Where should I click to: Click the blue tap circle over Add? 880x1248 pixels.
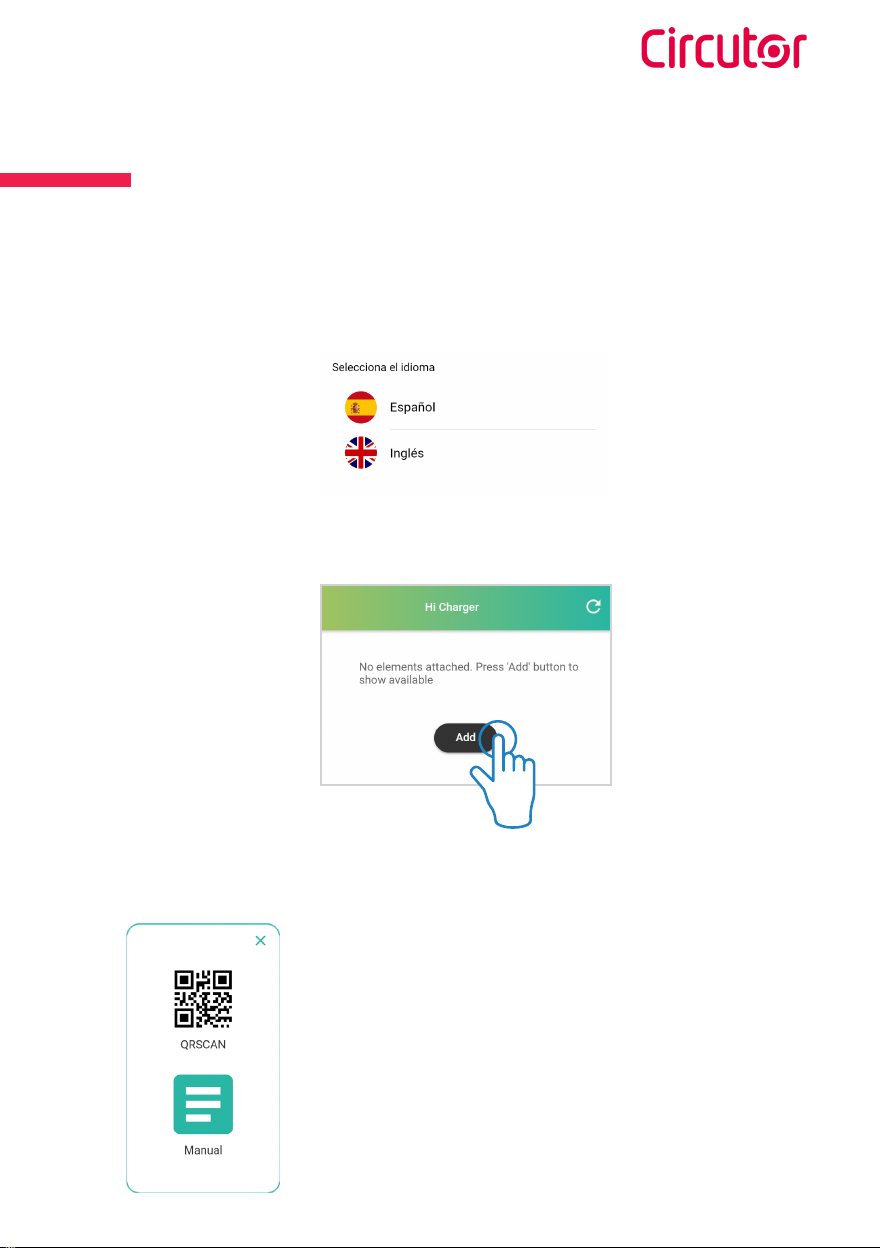tap(497, 741)
